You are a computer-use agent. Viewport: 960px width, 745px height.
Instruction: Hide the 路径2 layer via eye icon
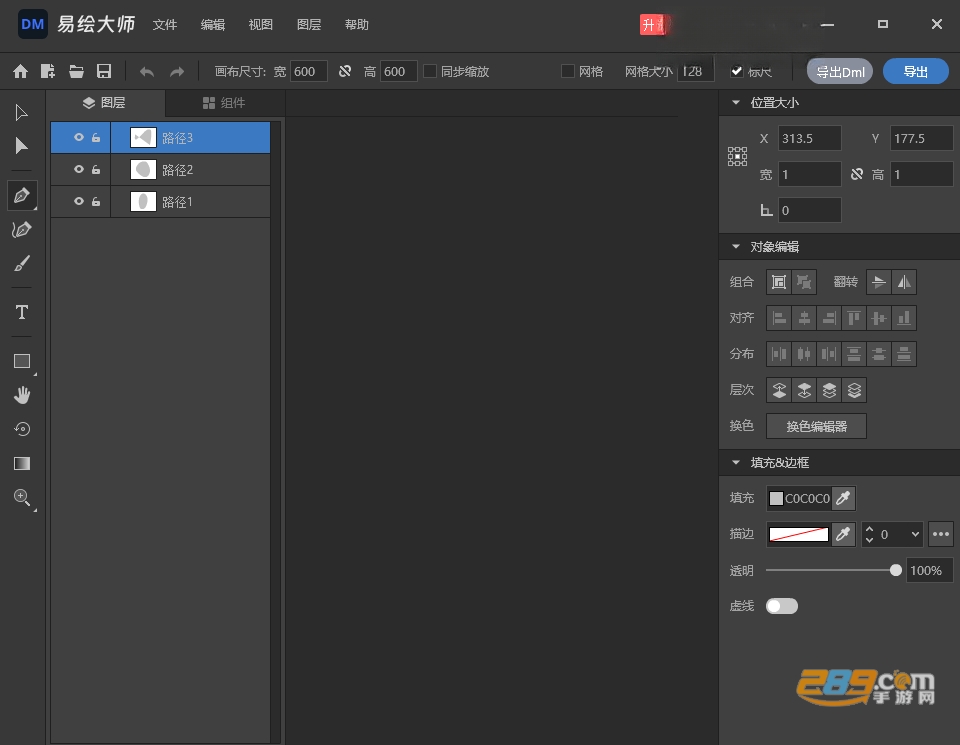(79, 170)
